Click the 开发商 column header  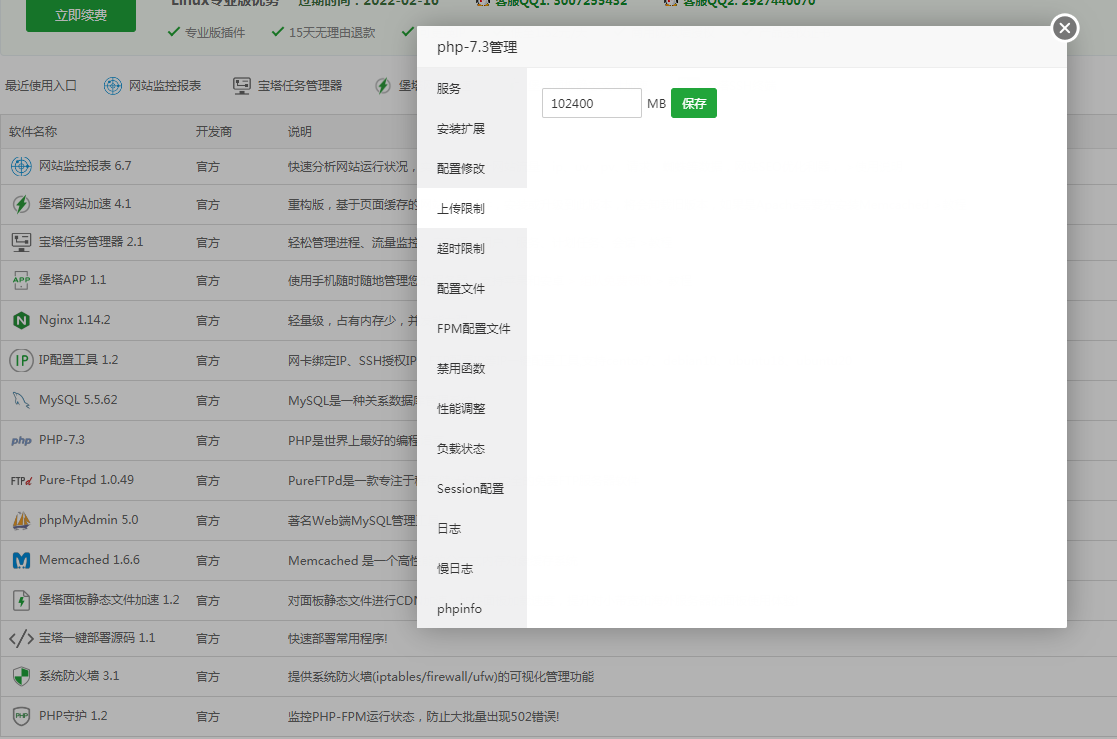(x=214, y=131)
